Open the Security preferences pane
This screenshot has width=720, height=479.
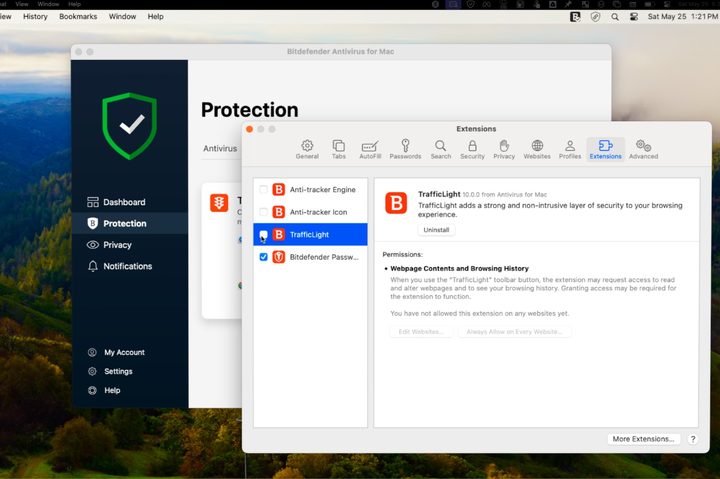click(472, 149)
